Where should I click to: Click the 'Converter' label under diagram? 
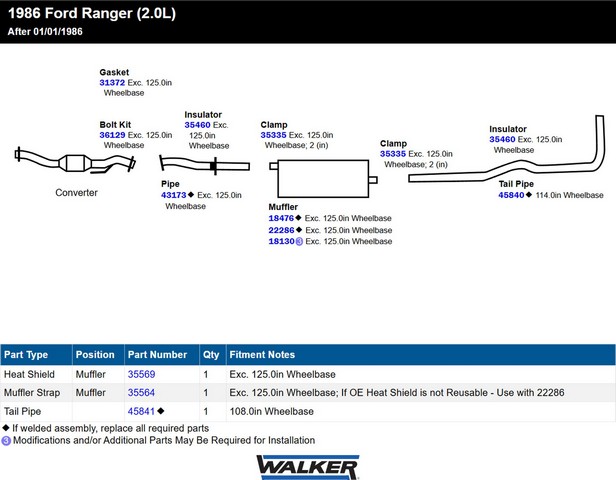[76, 192]
